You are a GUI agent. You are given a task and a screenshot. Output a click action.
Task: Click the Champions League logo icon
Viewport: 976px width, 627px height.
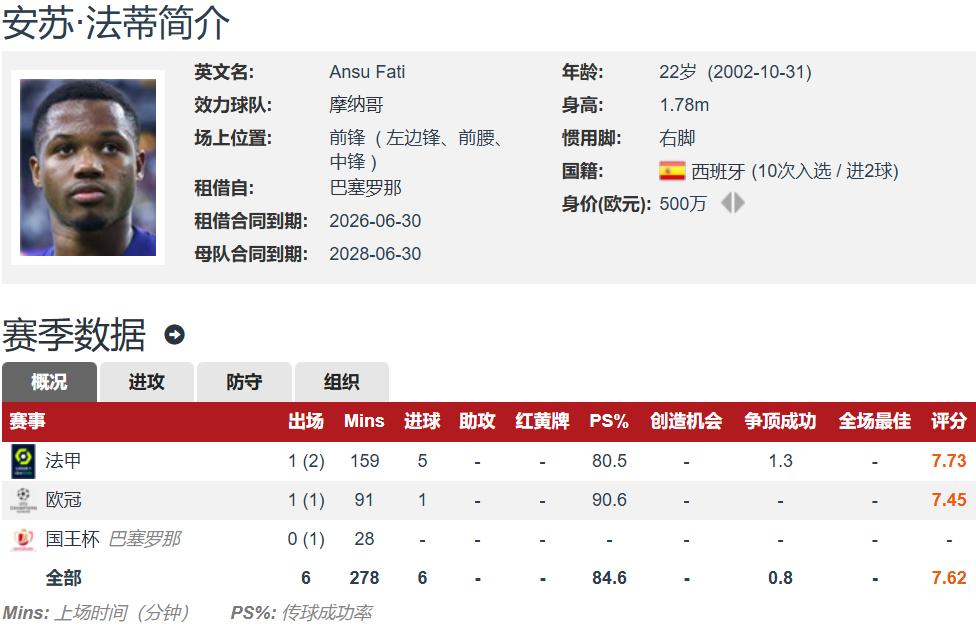coord(23,500)
